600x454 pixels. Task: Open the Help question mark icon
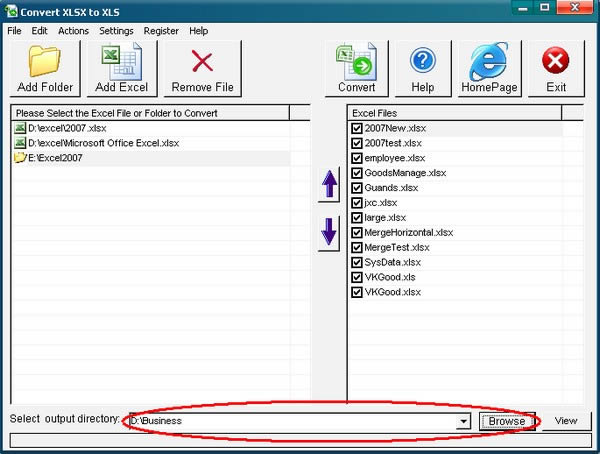[x=422, y=60]
